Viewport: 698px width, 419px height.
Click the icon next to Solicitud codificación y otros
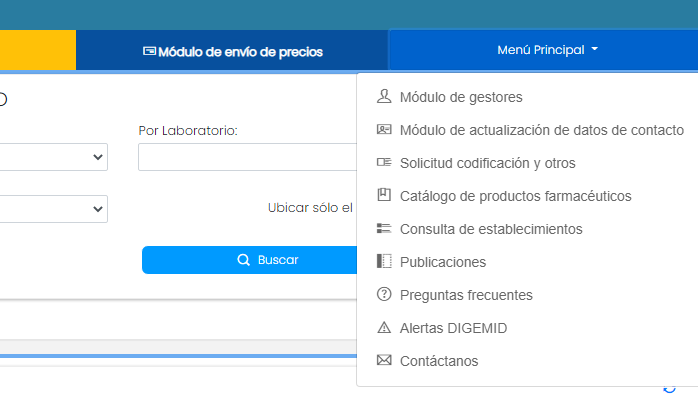point(384,162)
